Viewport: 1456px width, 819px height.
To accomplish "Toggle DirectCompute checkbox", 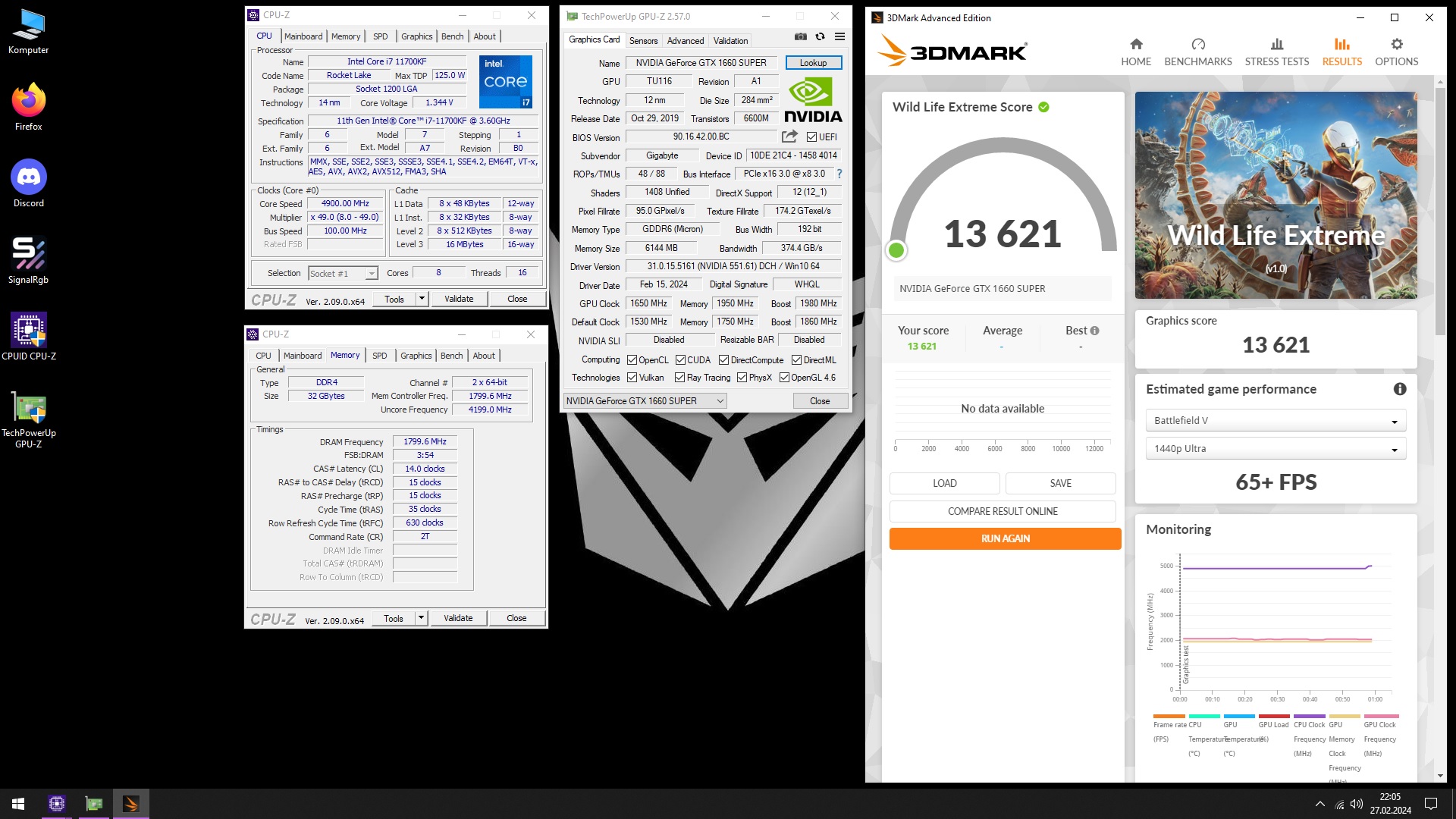I will click(723, 360).
